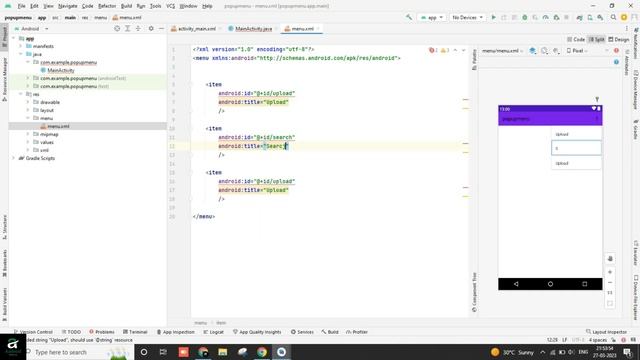Open App Quality Insights tool window
The height and width of the screenshot is (360, 640).
[x=257, y=332]
